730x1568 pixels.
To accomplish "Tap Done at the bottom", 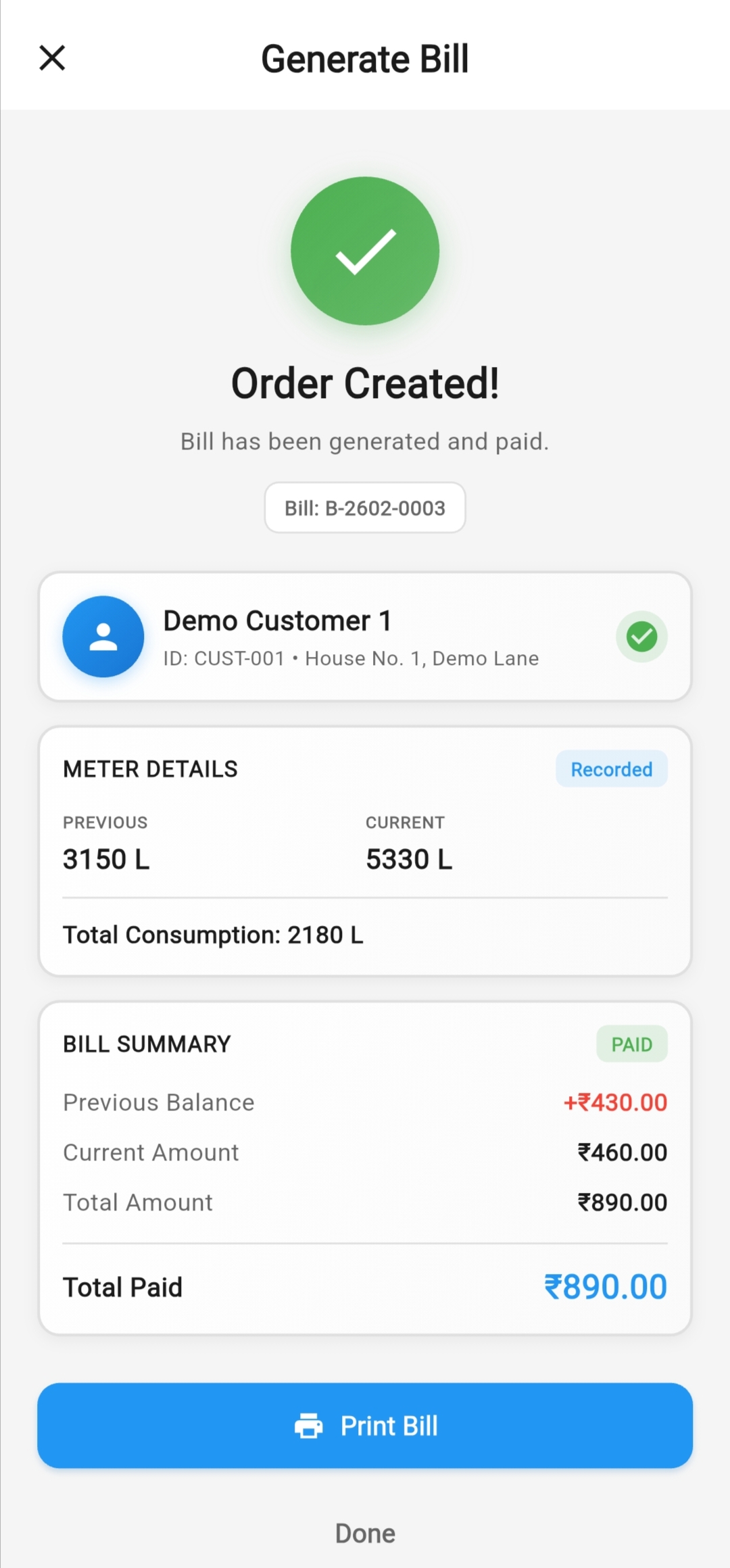I will 365,1534.
